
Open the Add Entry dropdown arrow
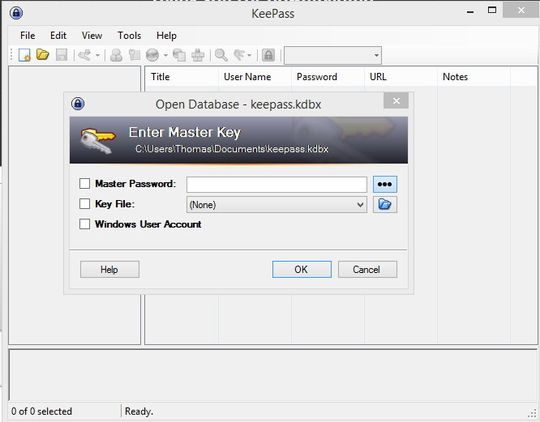pos(97,55)
